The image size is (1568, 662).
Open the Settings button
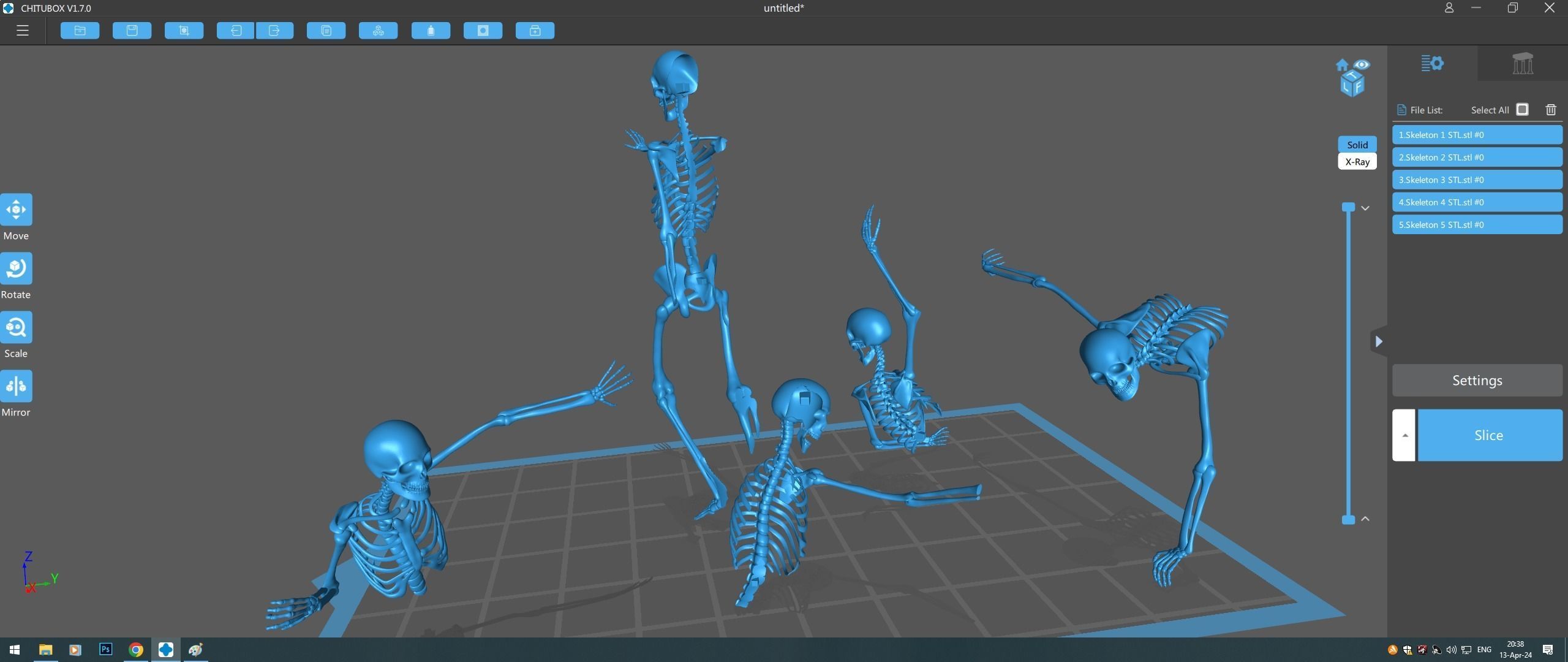[x=1477, y=381]
